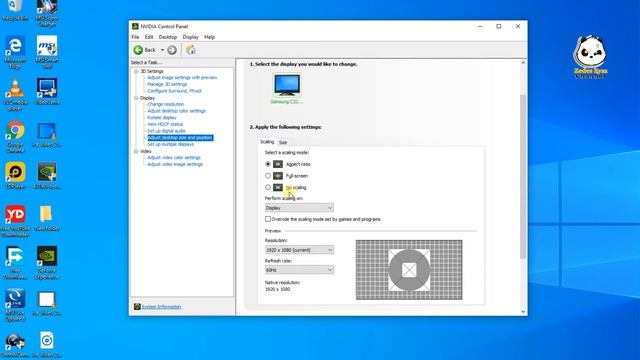640x360 pixels.
Task: Select the Aspect ratio radio button
Action: coord(268,164)
